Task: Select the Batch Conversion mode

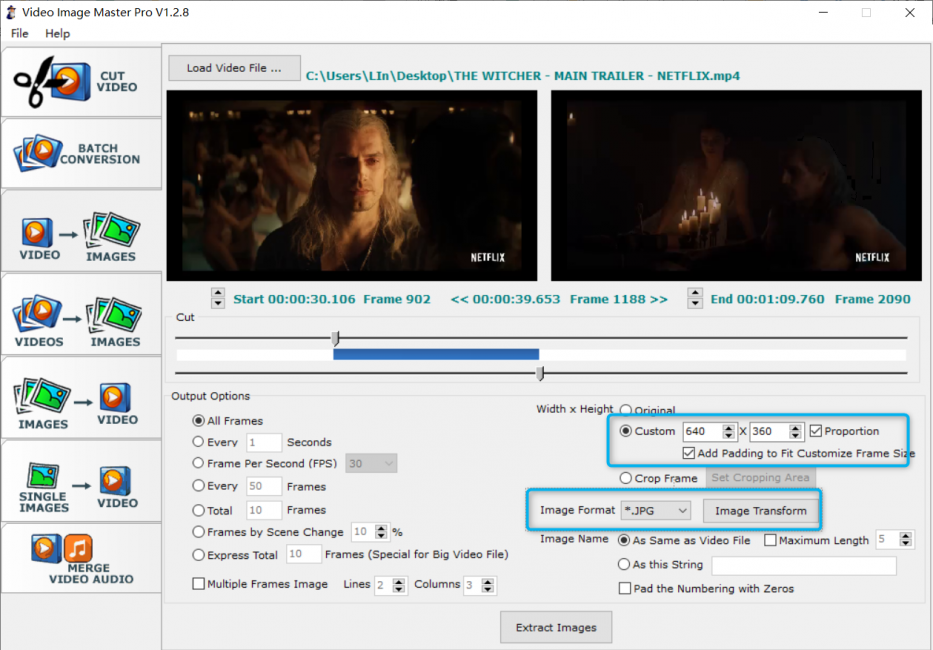Action: [x=80, y=153]
